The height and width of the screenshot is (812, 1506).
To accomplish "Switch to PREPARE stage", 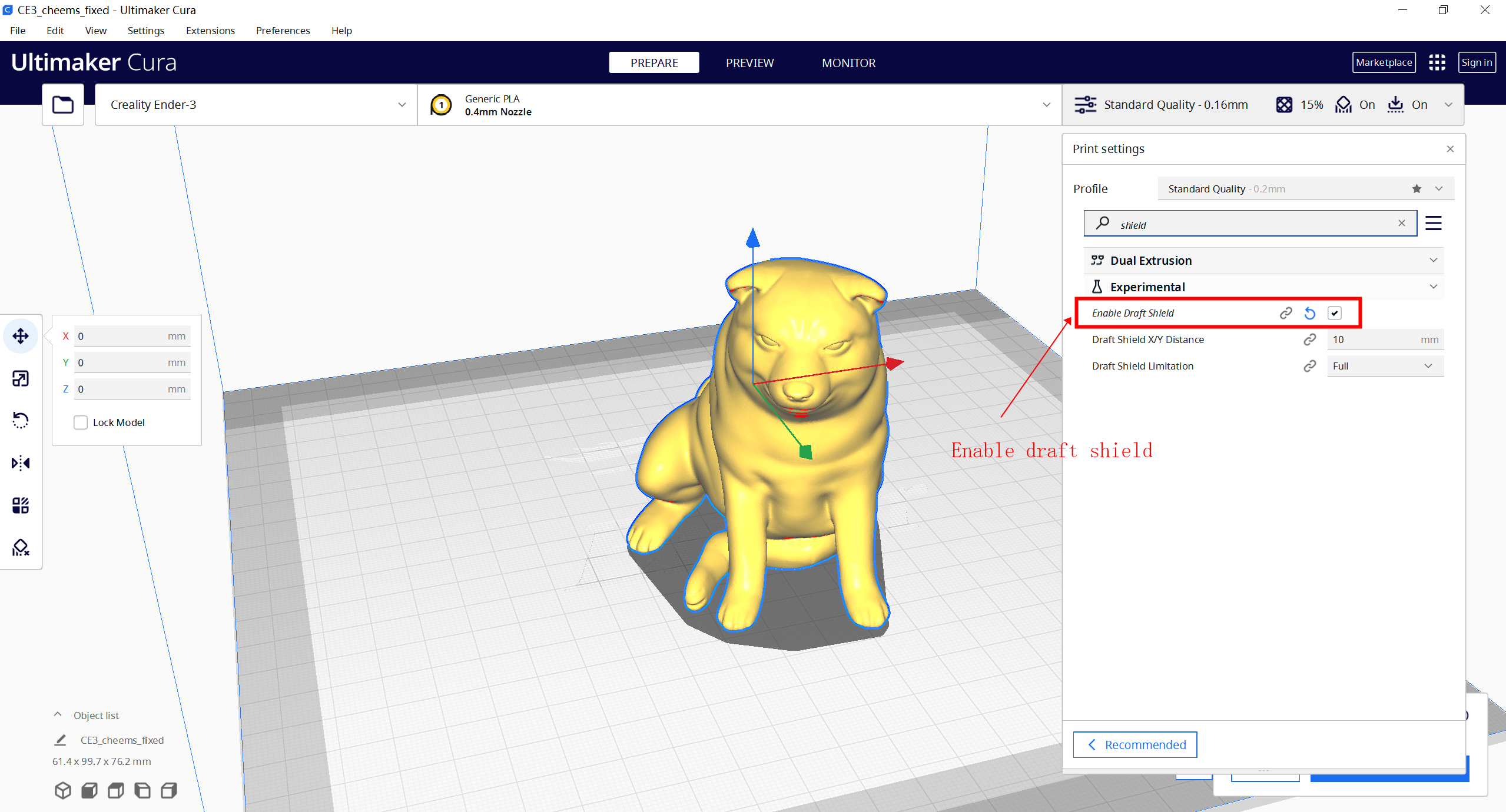I will pos(654,62).
